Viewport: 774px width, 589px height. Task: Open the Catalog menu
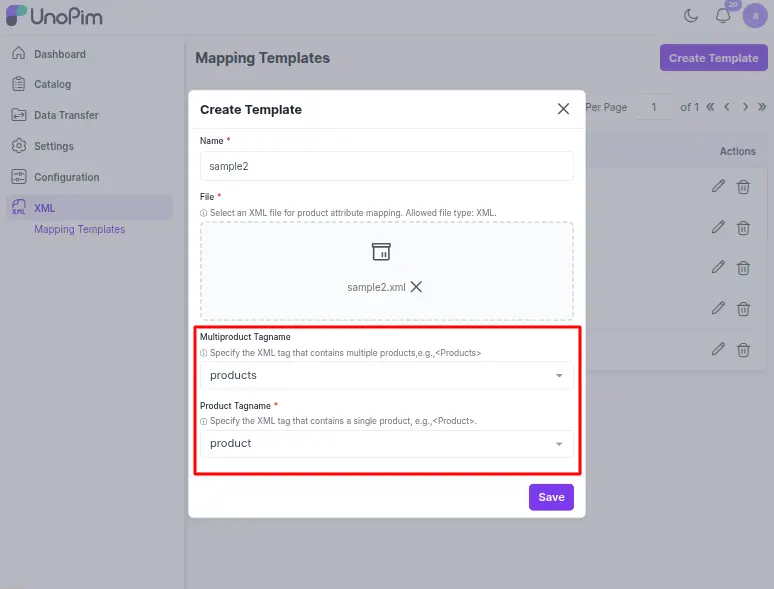tap(52, 85)
